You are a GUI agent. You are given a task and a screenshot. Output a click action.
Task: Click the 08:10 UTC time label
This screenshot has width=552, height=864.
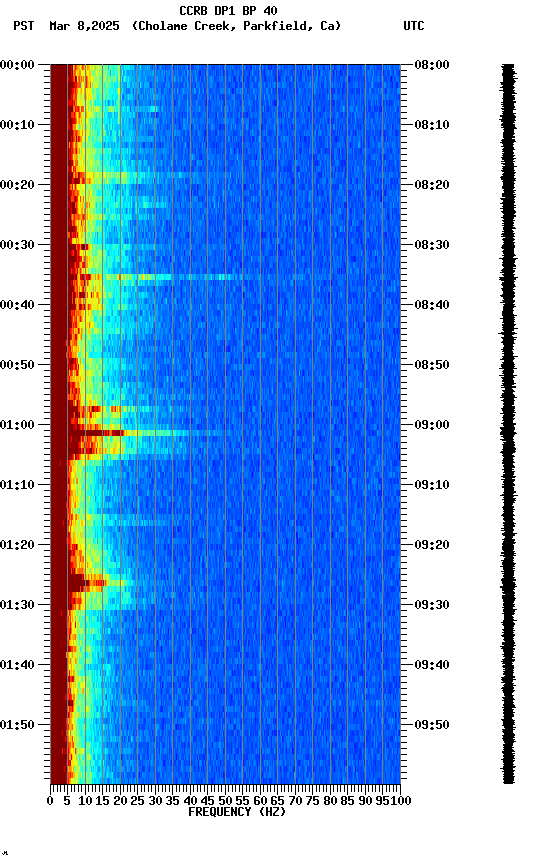pos(432,125)
